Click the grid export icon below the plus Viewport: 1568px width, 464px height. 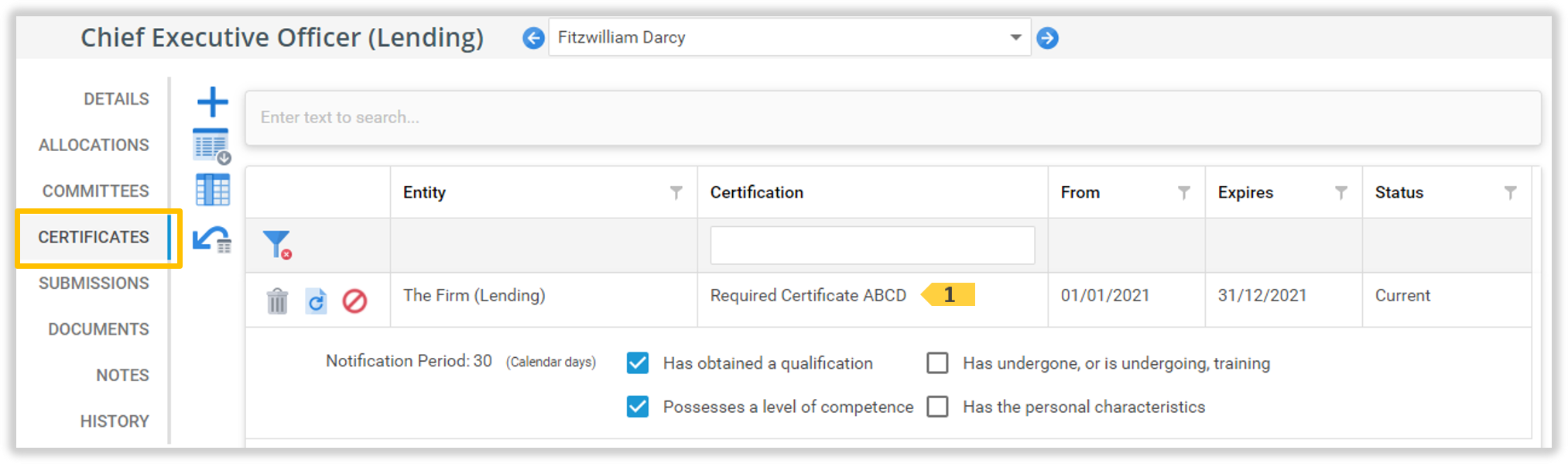[x=211, y=146]
